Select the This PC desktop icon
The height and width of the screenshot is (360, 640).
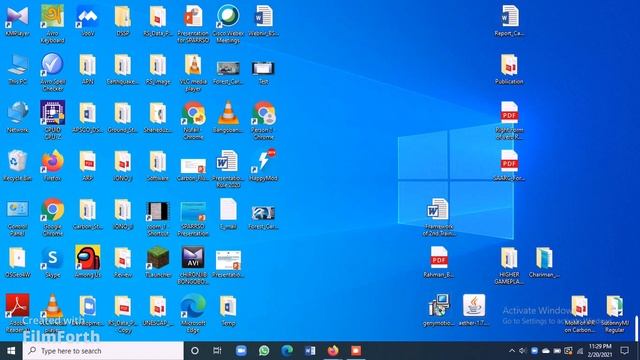[x=17, y=69]
